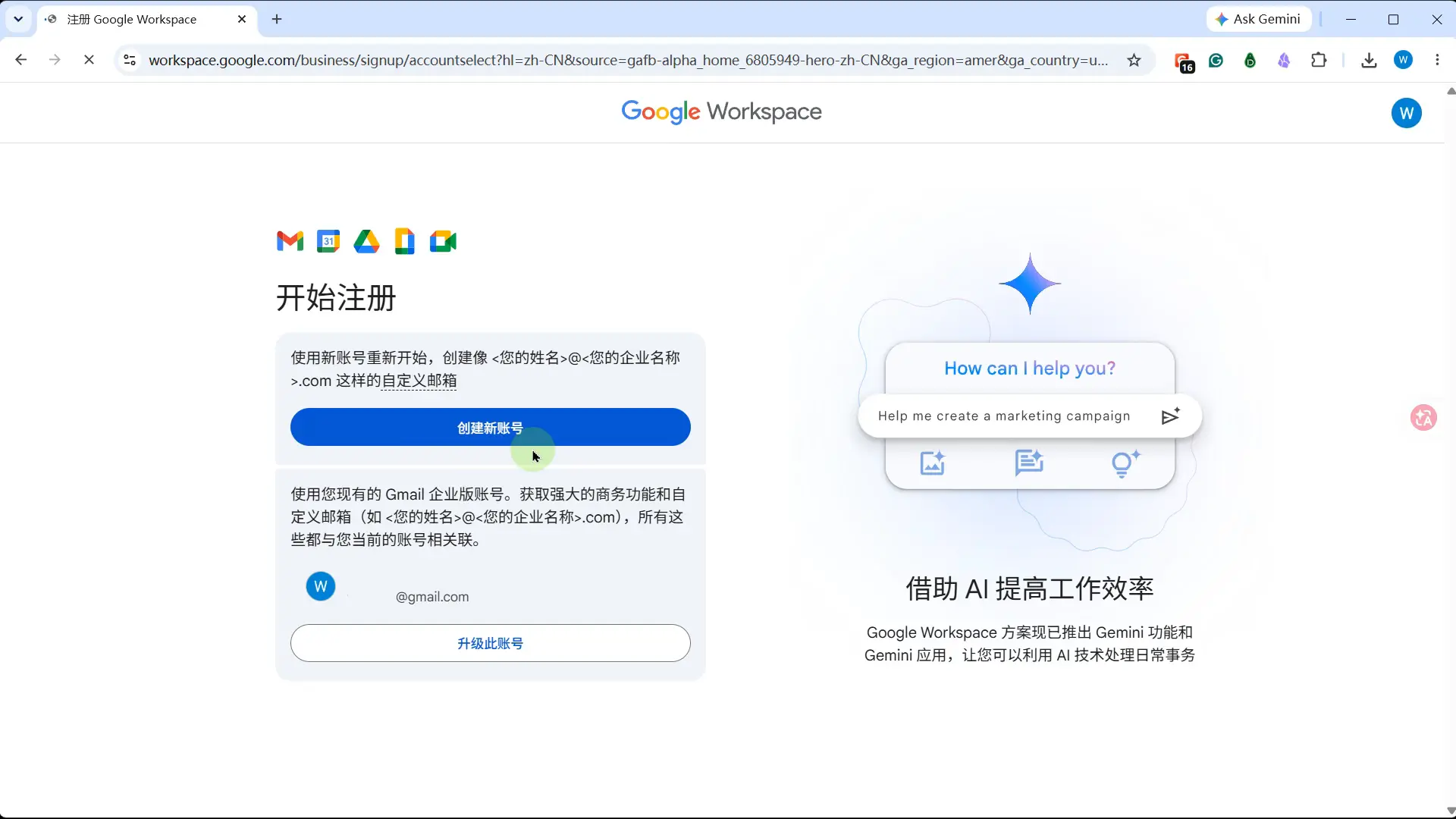Click the Google Meet icon
This screenshot has height=819, width=1456.
pyautogui.click(x=443, y=242)
